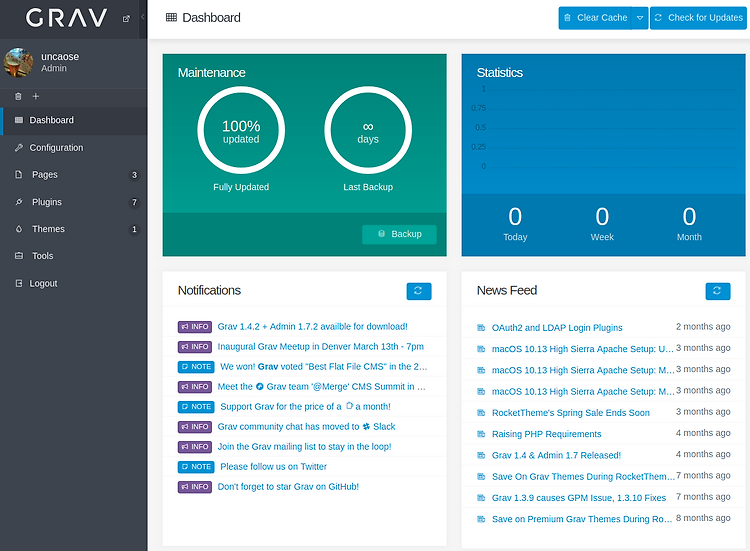Click the Pages count badge 3
750x551 pixels.
(x=134, y=175)
